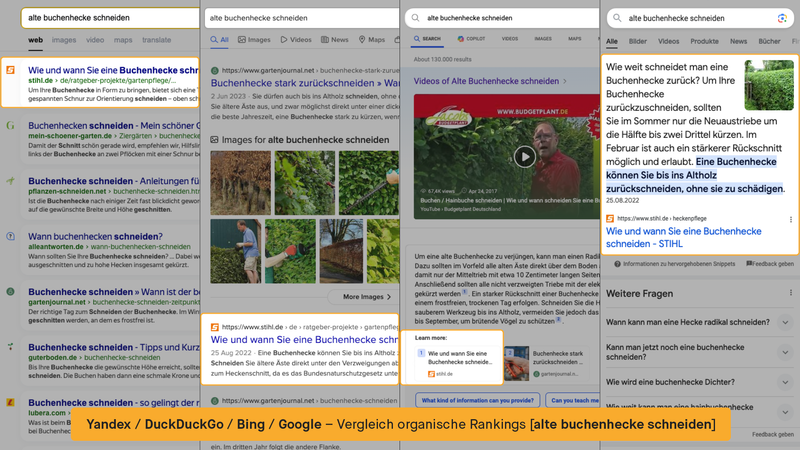Click the DuckDuckGo search magnifier icon on All
Image resolution: width=800 pixels, height=450 pixels.
tap(214, 39)
